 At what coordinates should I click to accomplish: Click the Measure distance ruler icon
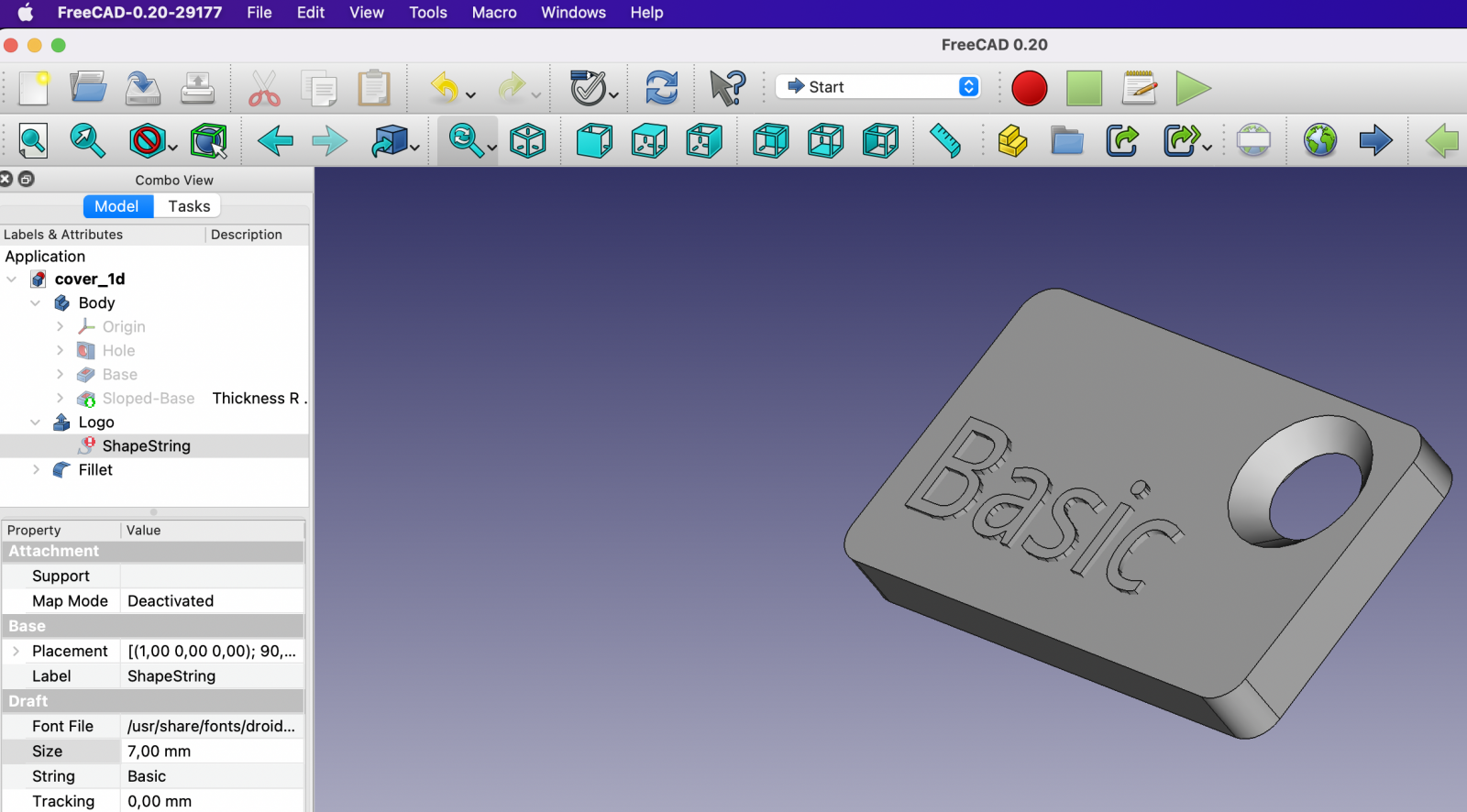[x=944, y=141]
